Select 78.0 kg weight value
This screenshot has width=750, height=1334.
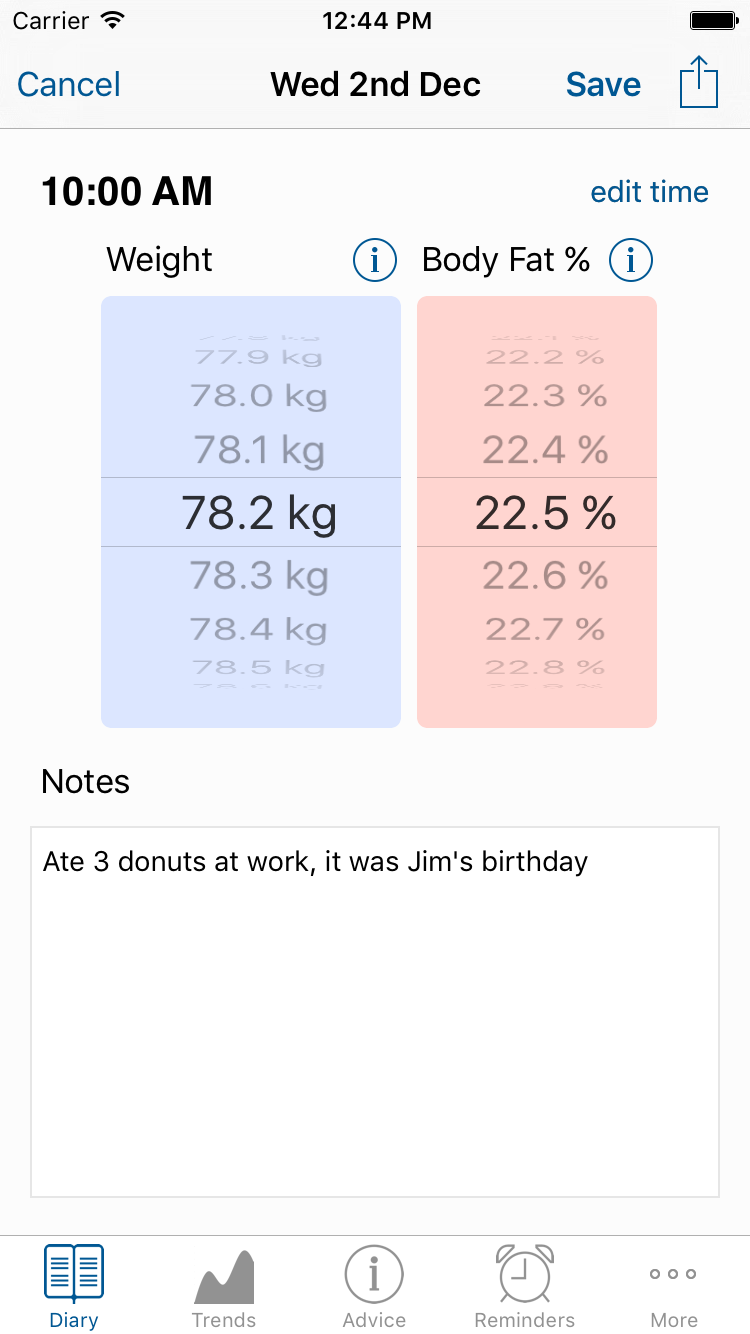pos(259,396)
